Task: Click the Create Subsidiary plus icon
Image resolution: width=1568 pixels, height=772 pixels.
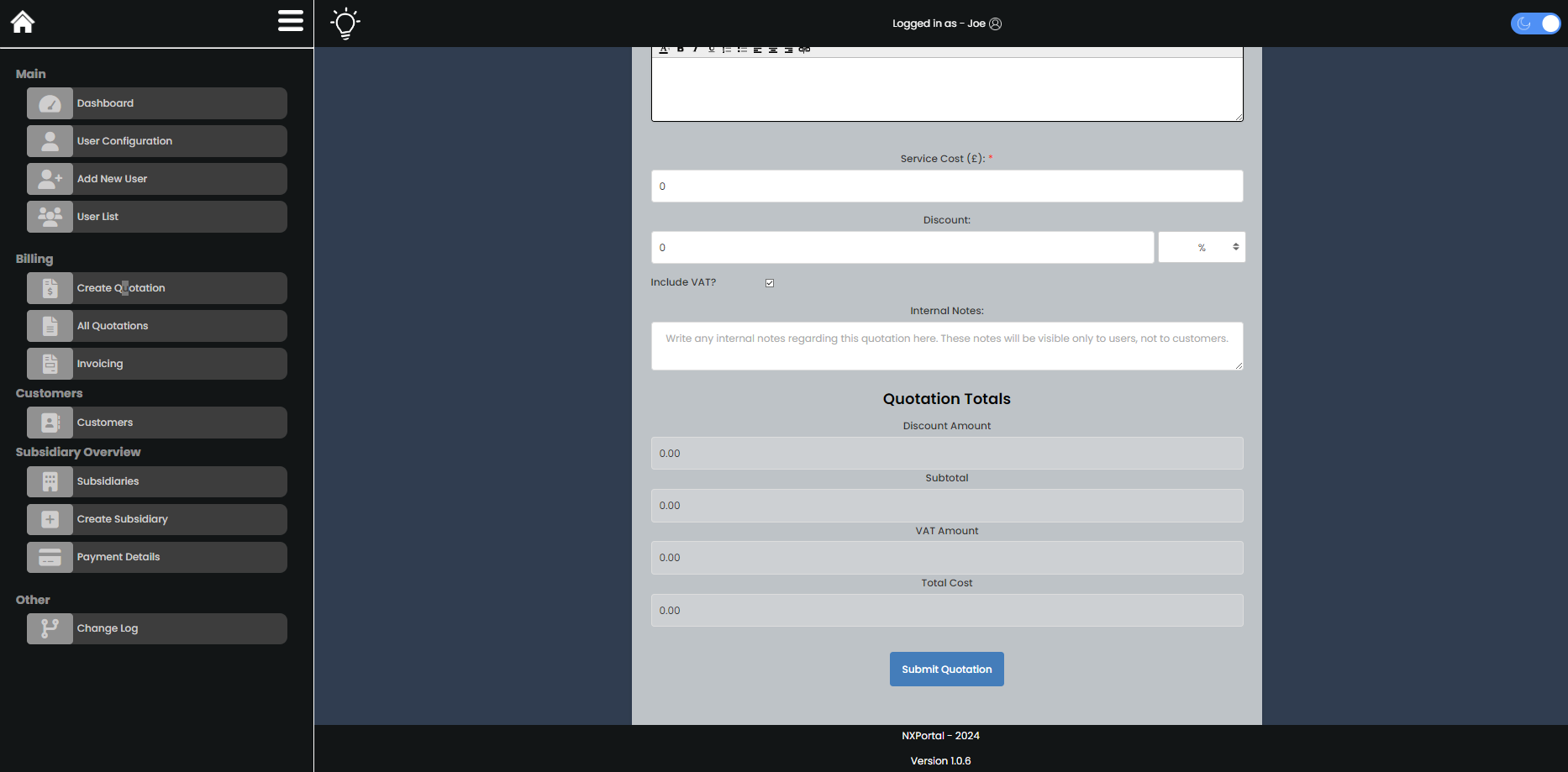Action: click(x=50, y=519)
